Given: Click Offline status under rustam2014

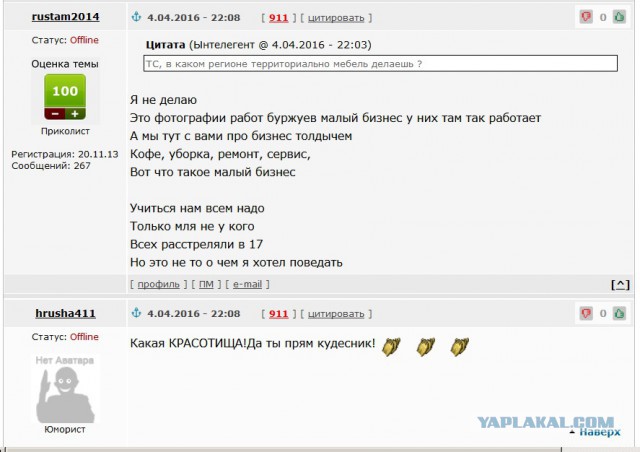Looking at the screenshot, I should [x=84, y=40].
